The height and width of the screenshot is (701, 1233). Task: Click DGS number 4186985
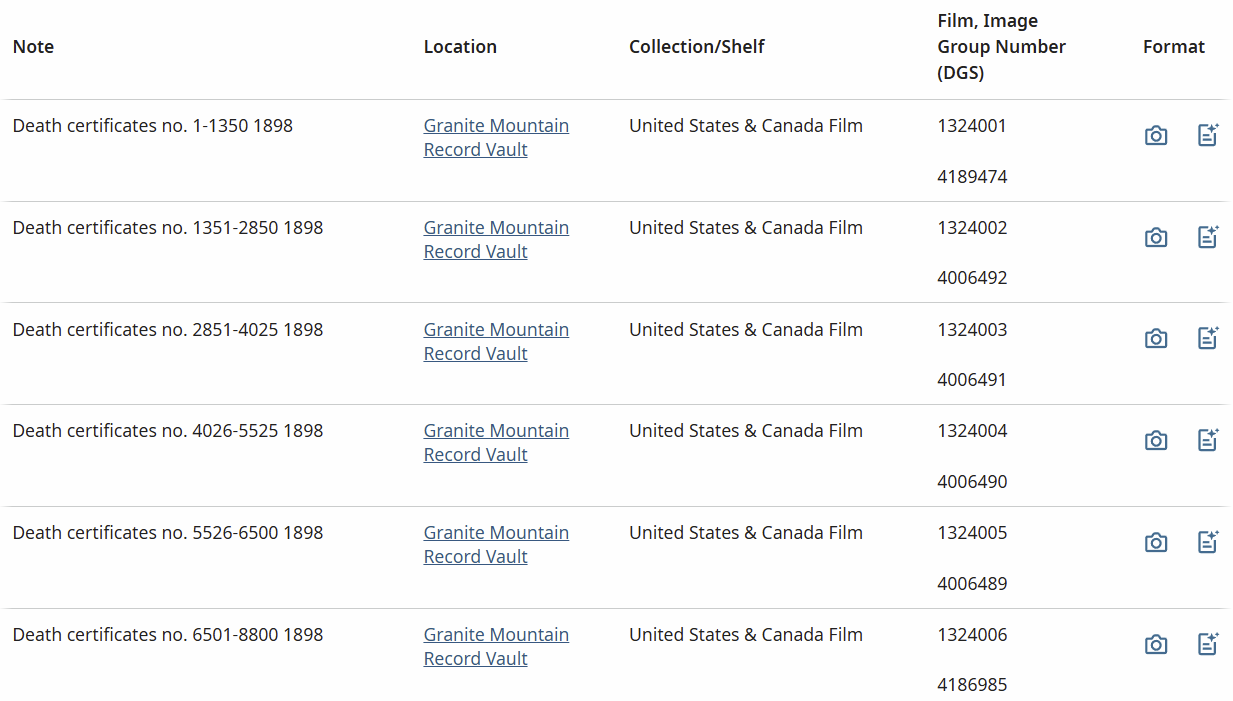click(972, 685)
